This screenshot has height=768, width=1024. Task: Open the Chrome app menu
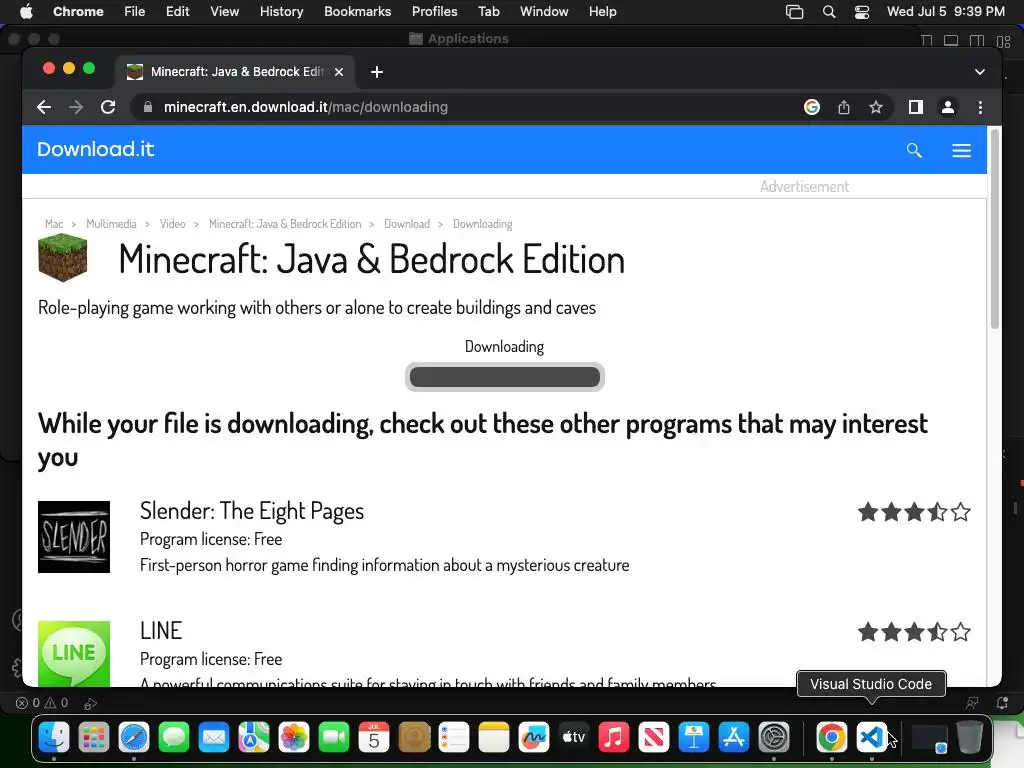[78, 12]
